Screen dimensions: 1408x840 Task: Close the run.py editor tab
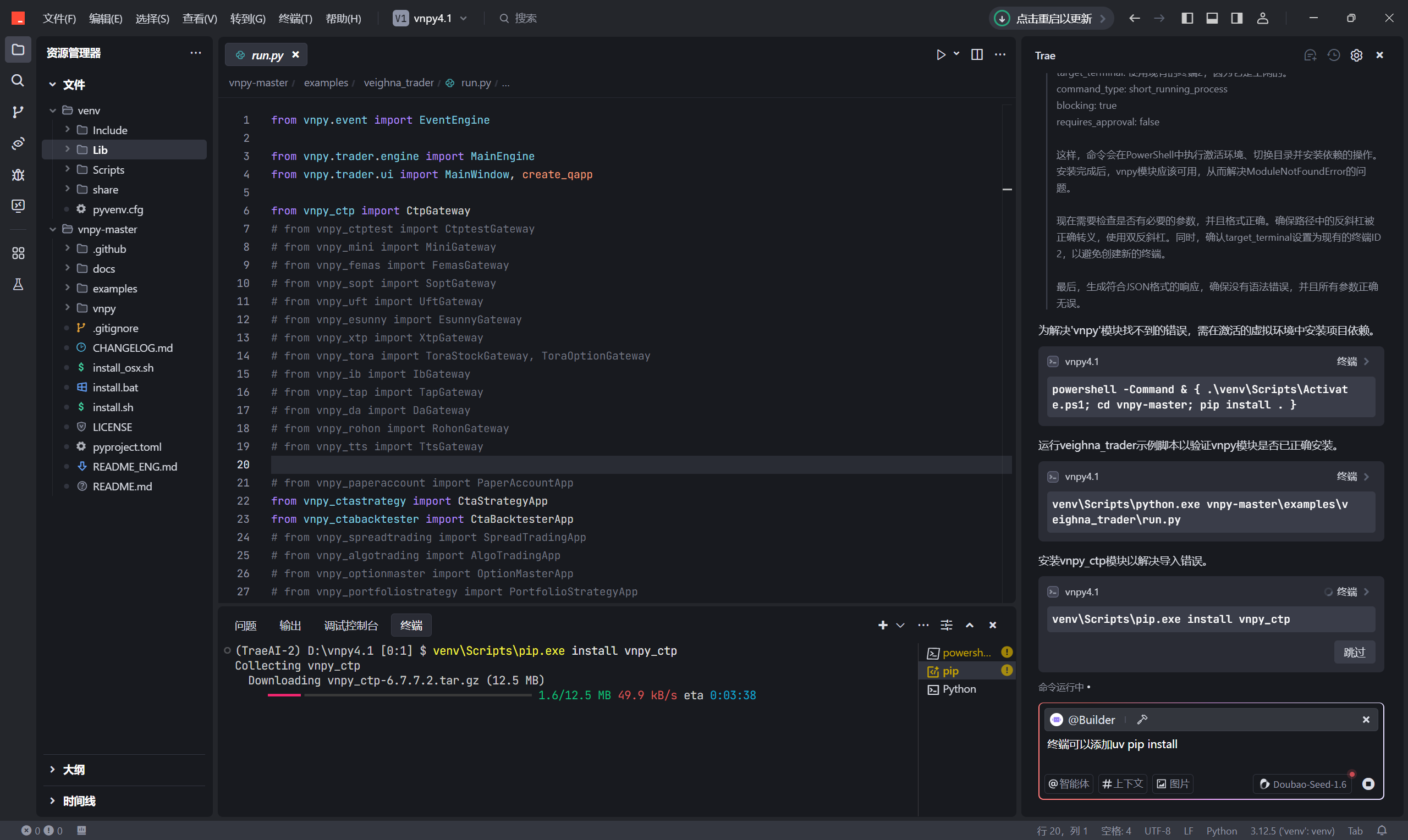click(295, 54)
